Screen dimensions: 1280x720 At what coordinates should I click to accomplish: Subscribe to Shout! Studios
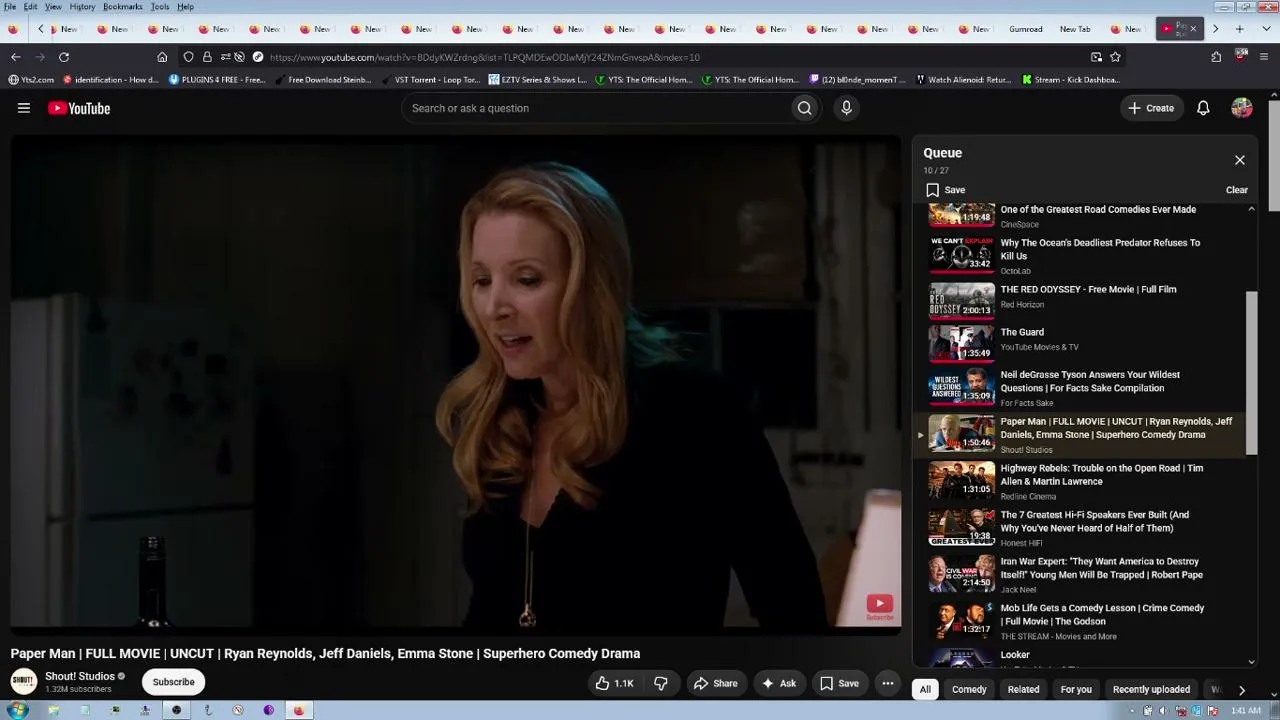pos(173,682)
